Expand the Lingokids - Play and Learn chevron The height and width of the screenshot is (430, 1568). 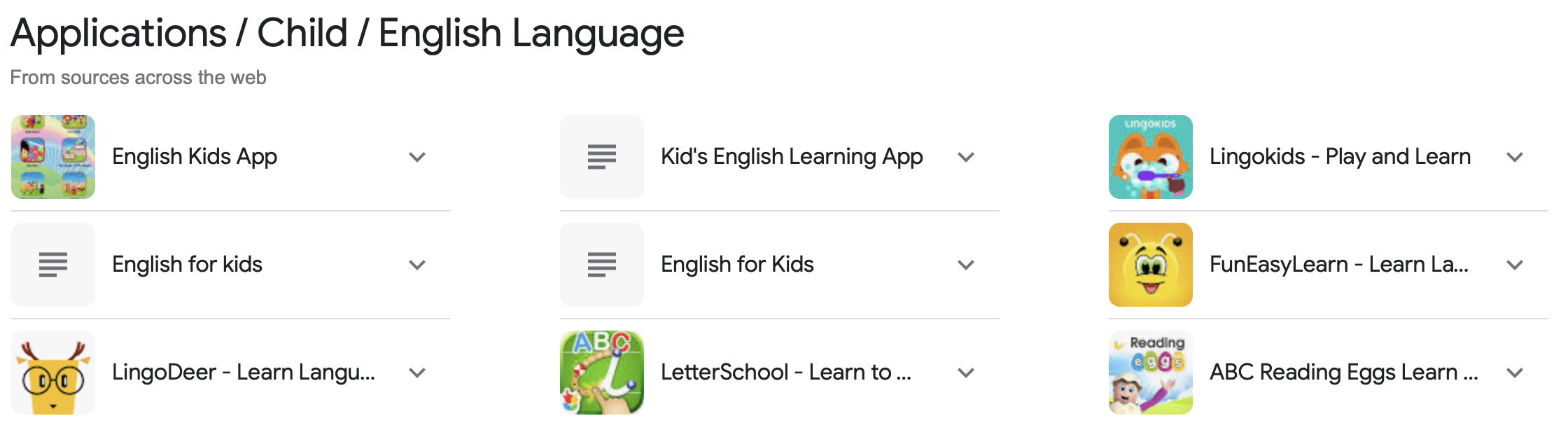(x=1515, y=157)
